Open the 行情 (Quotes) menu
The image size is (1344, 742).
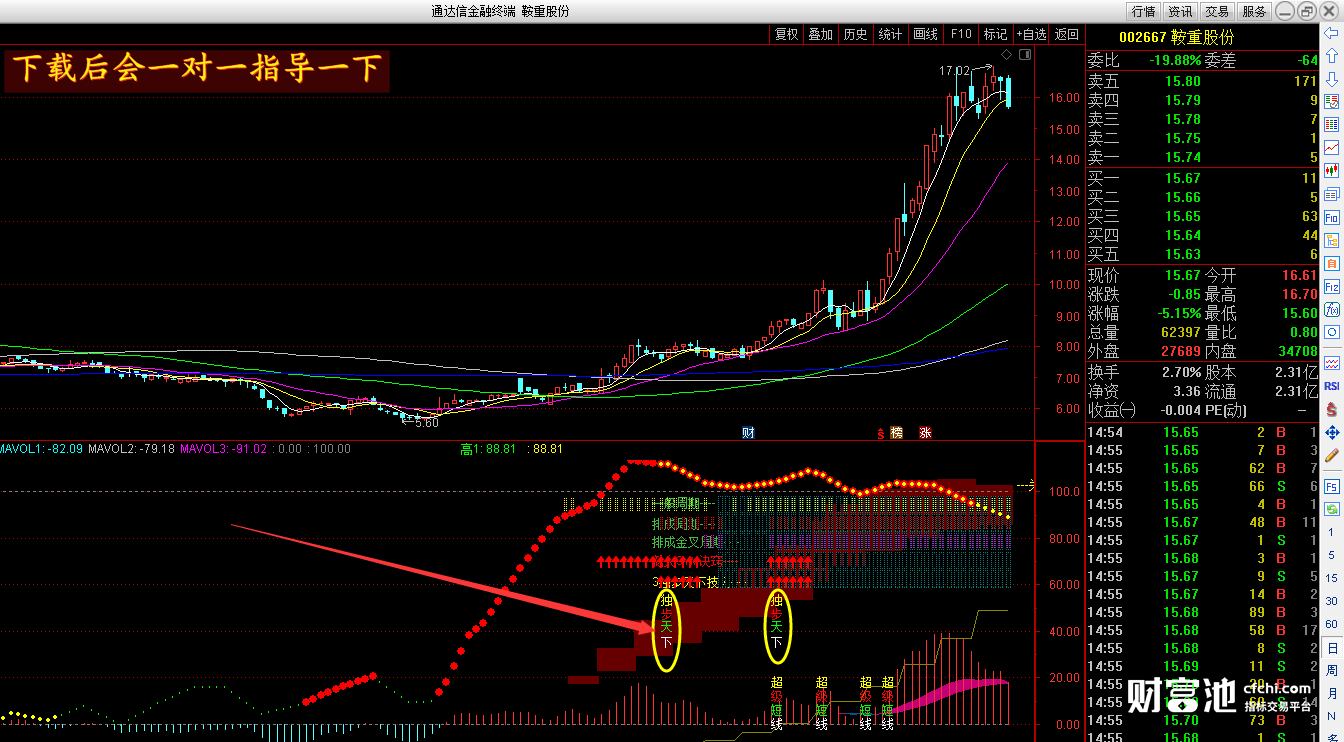(1143, 12)
